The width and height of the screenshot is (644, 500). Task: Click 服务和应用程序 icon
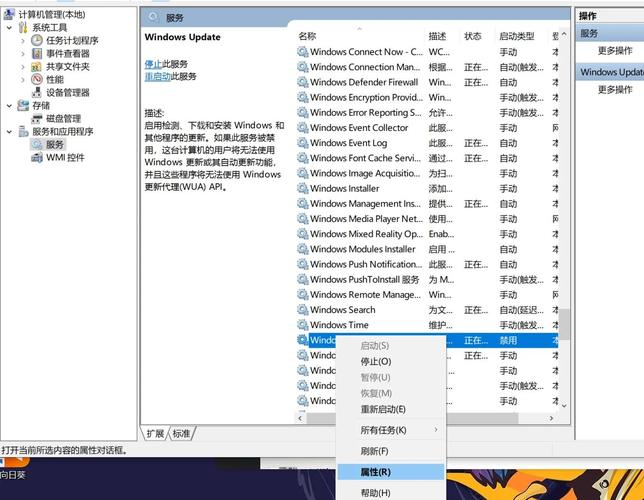[23, 131]
